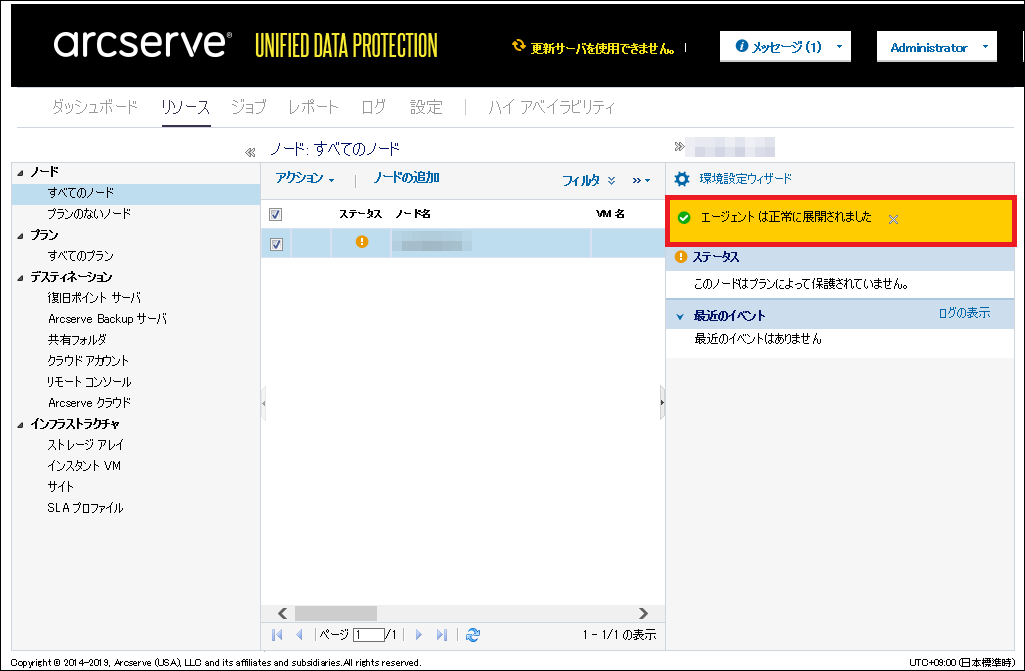Open the 環境設定ウィザード link
This screenshot has height=671, width=1025.
coord(745,179)
